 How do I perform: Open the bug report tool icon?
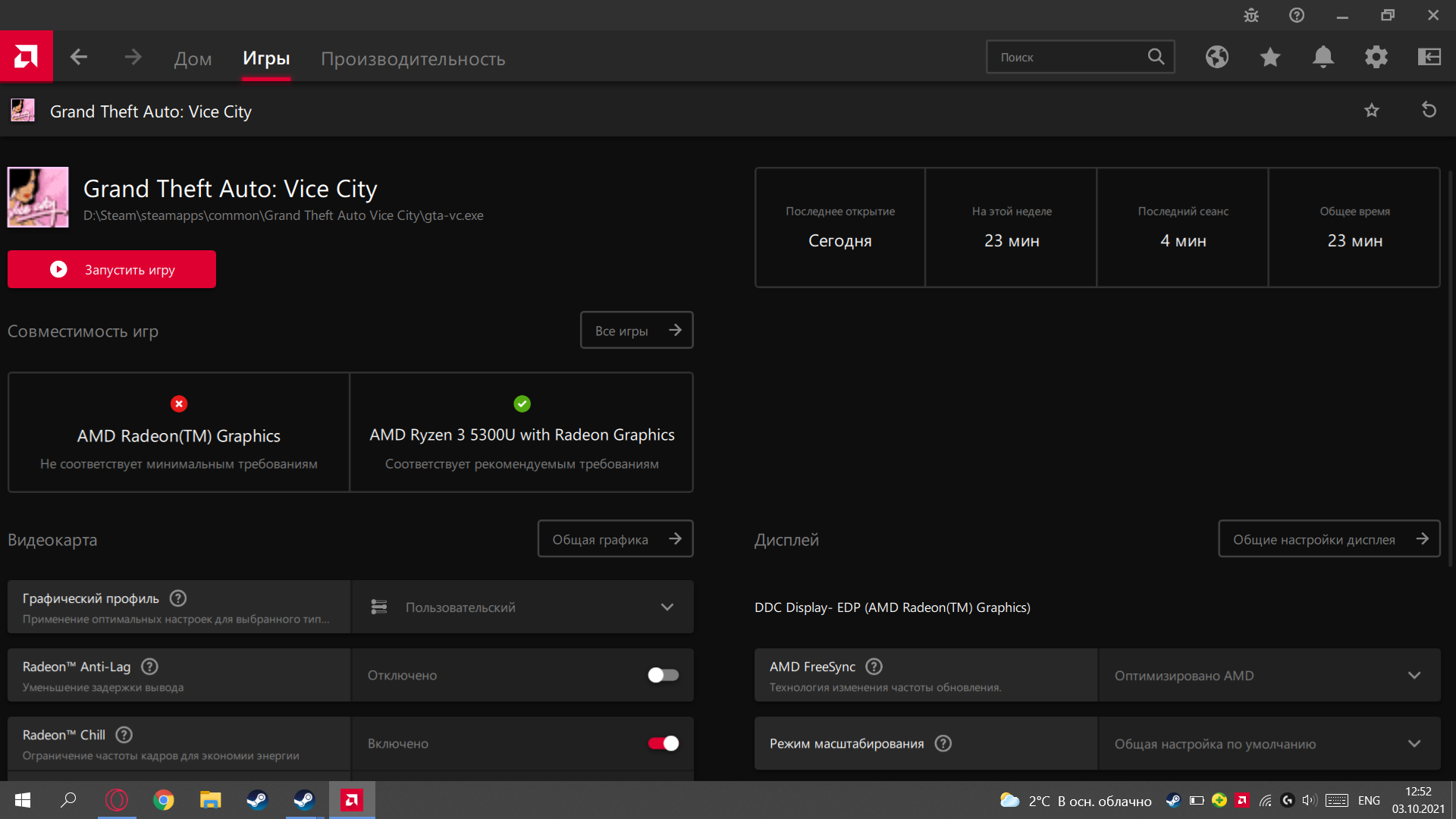pos(1251,15)
